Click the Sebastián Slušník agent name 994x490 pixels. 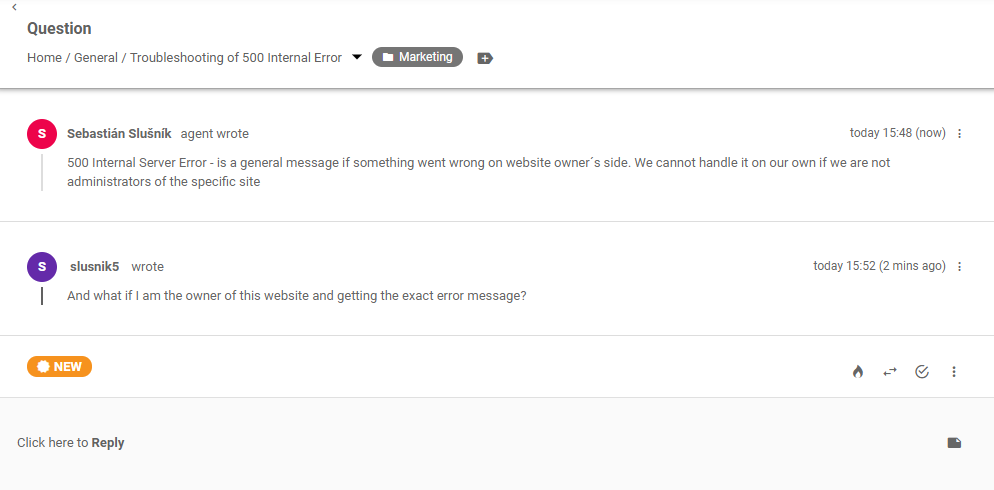pyautogui.click(x=119, y=133)
